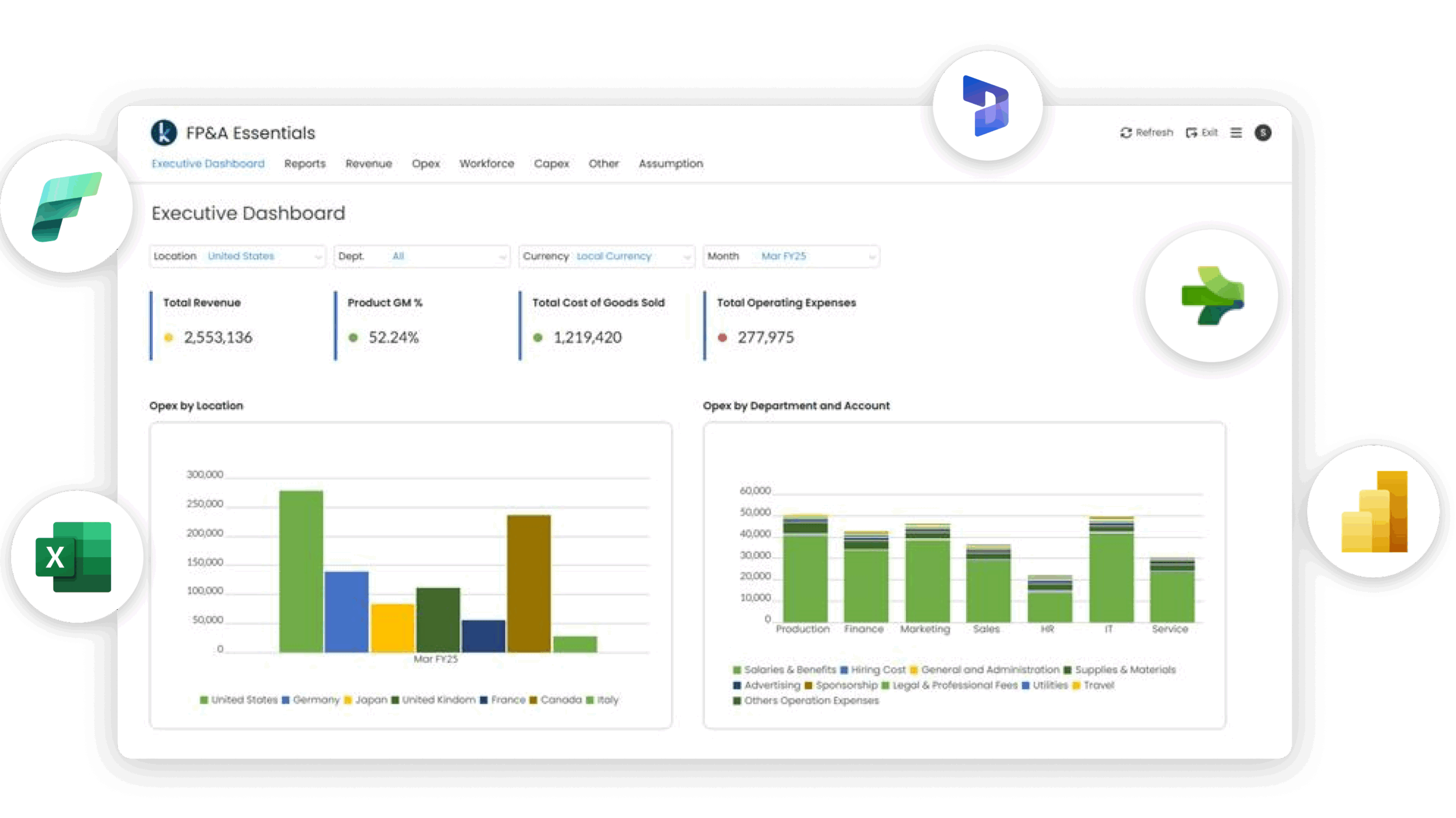Open the hamburger menu icon
This screenshot has height=818, width=1456.
1236,132
